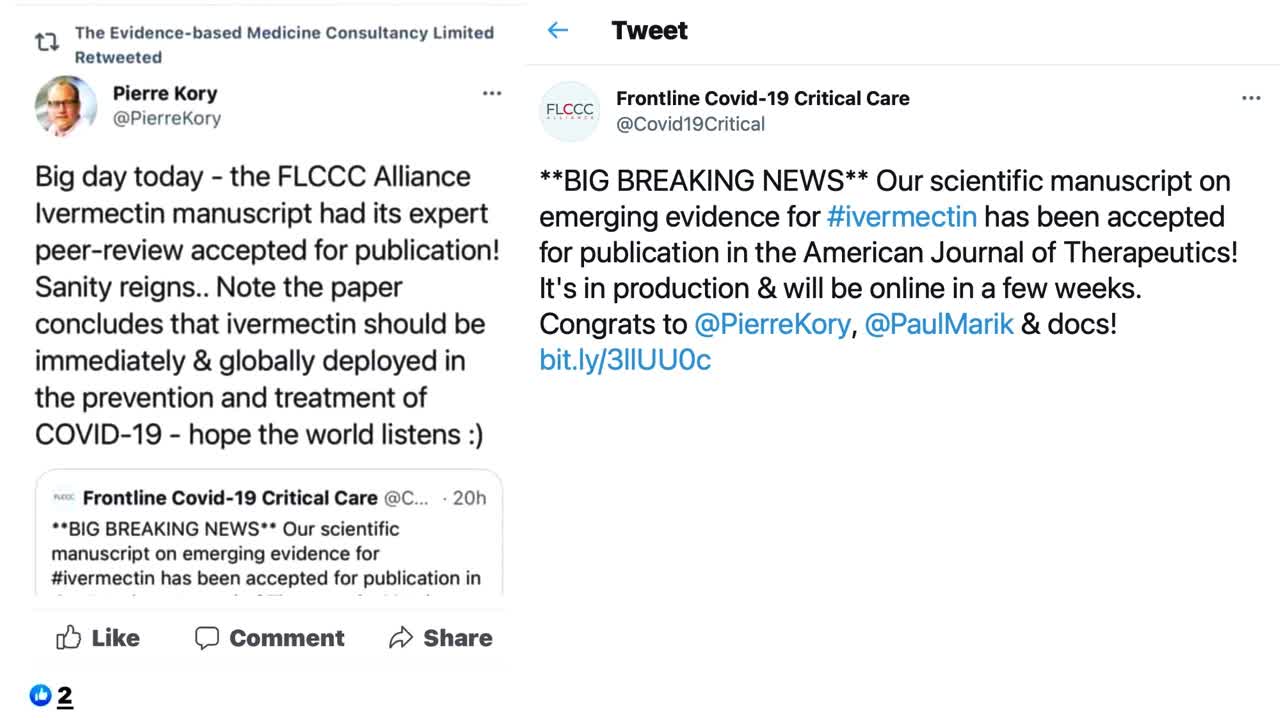Open the #ivermectin hashtag in tweet
The image size is (1280, 720).
[x=901, y=217]
